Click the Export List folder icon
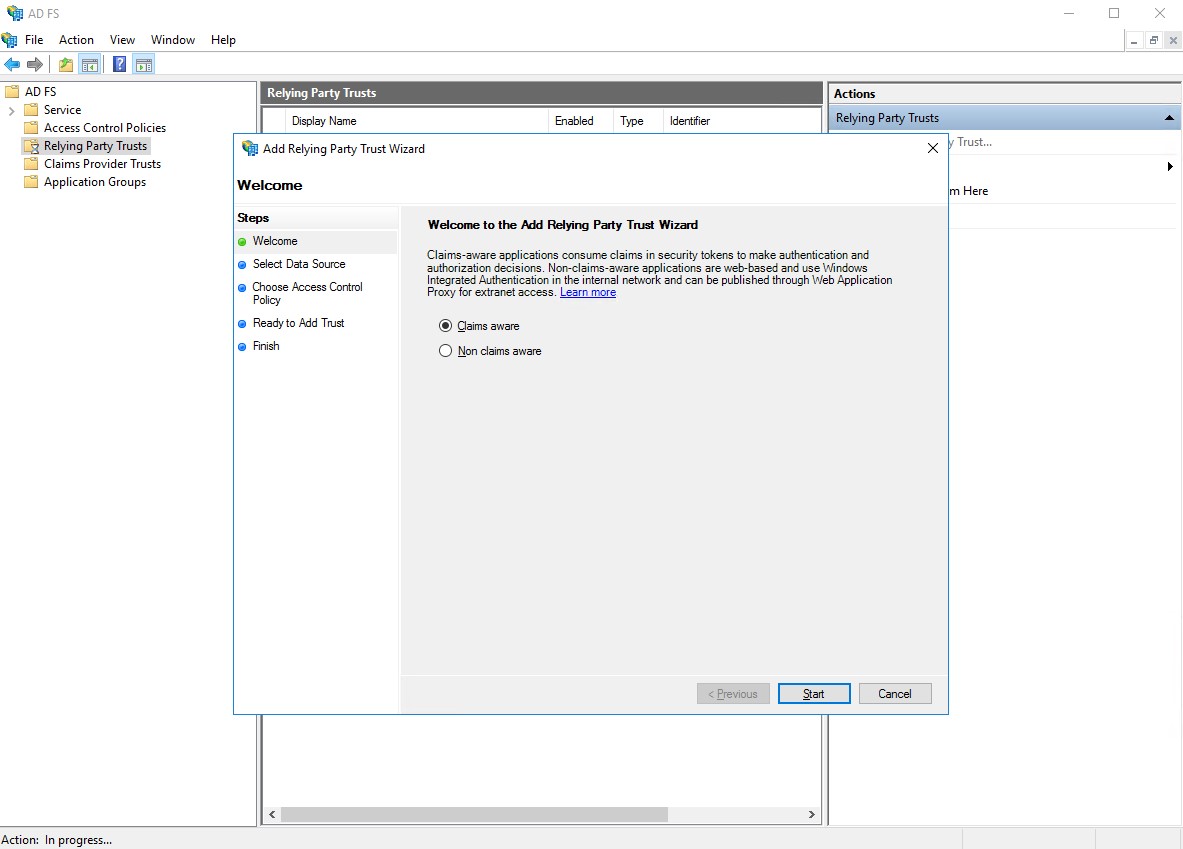The width and height of the screenshot is (1183, 849). pyautogui.click(x=64, y=63)
